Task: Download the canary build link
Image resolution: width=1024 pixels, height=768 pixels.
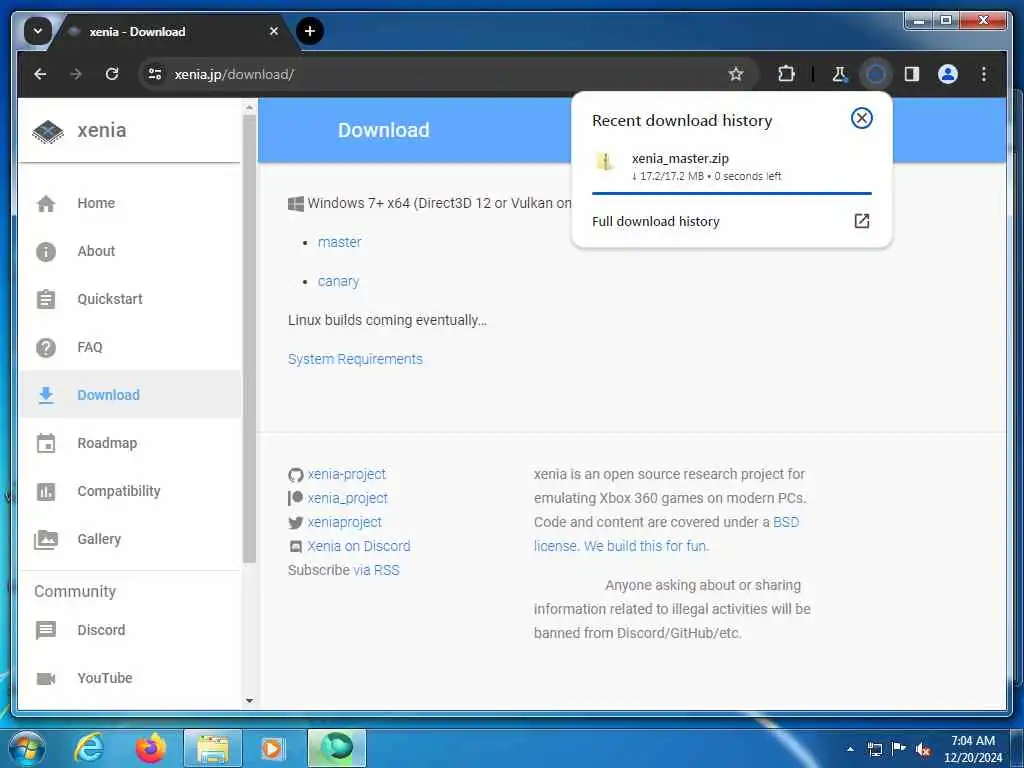Action: (x=338, y=281)
